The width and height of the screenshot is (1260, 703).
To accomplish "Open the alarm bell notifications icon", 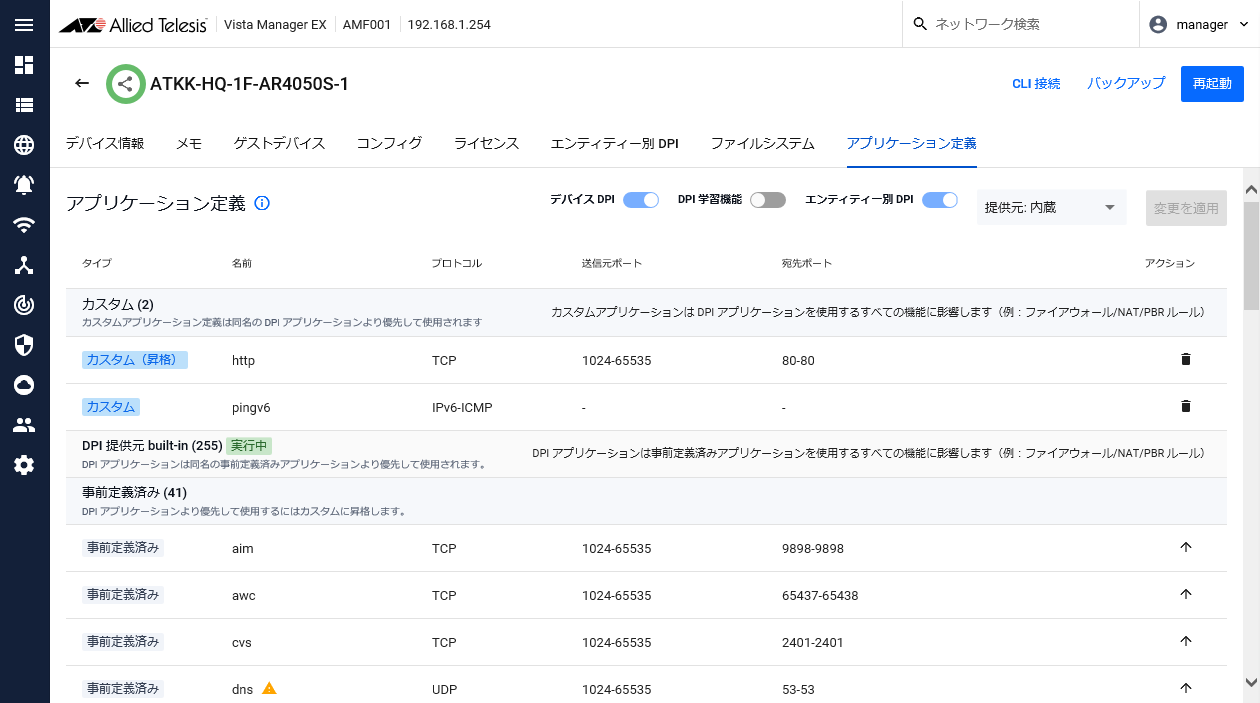I will 24,185.
